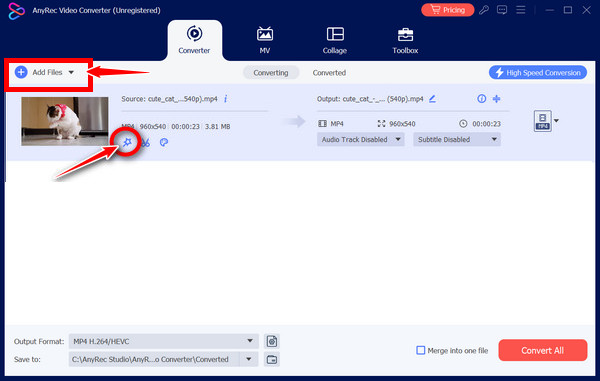Rename the output file with pencil icon

(432, 99)
